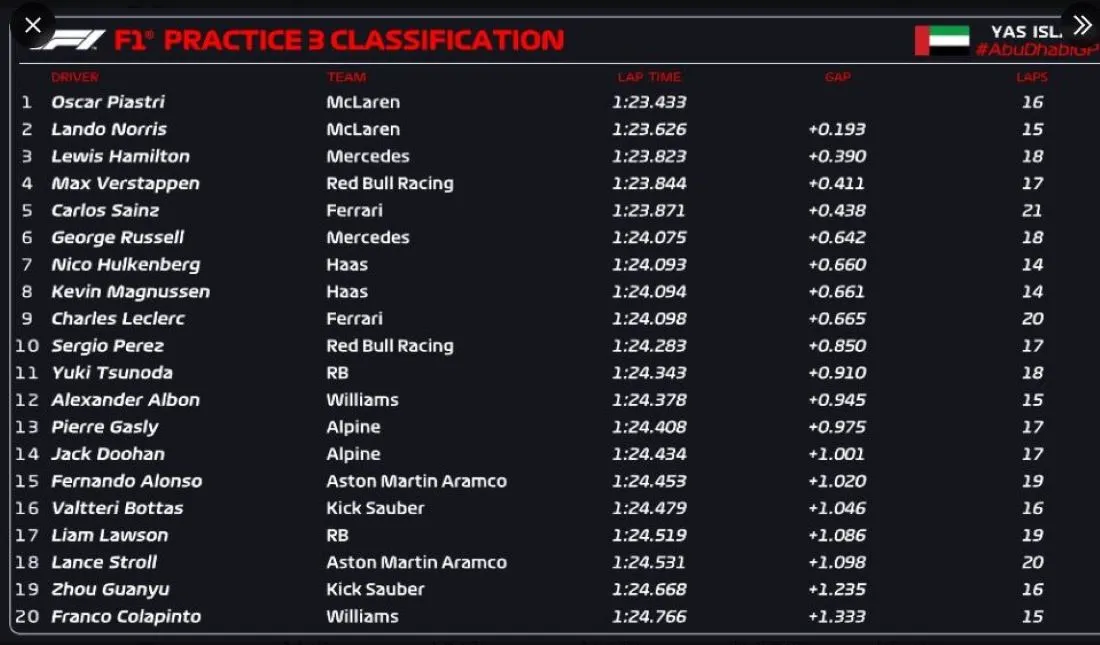Select driver name Franco Colapinto
The height and width of the screenshot is (645, 1100).
126,616
